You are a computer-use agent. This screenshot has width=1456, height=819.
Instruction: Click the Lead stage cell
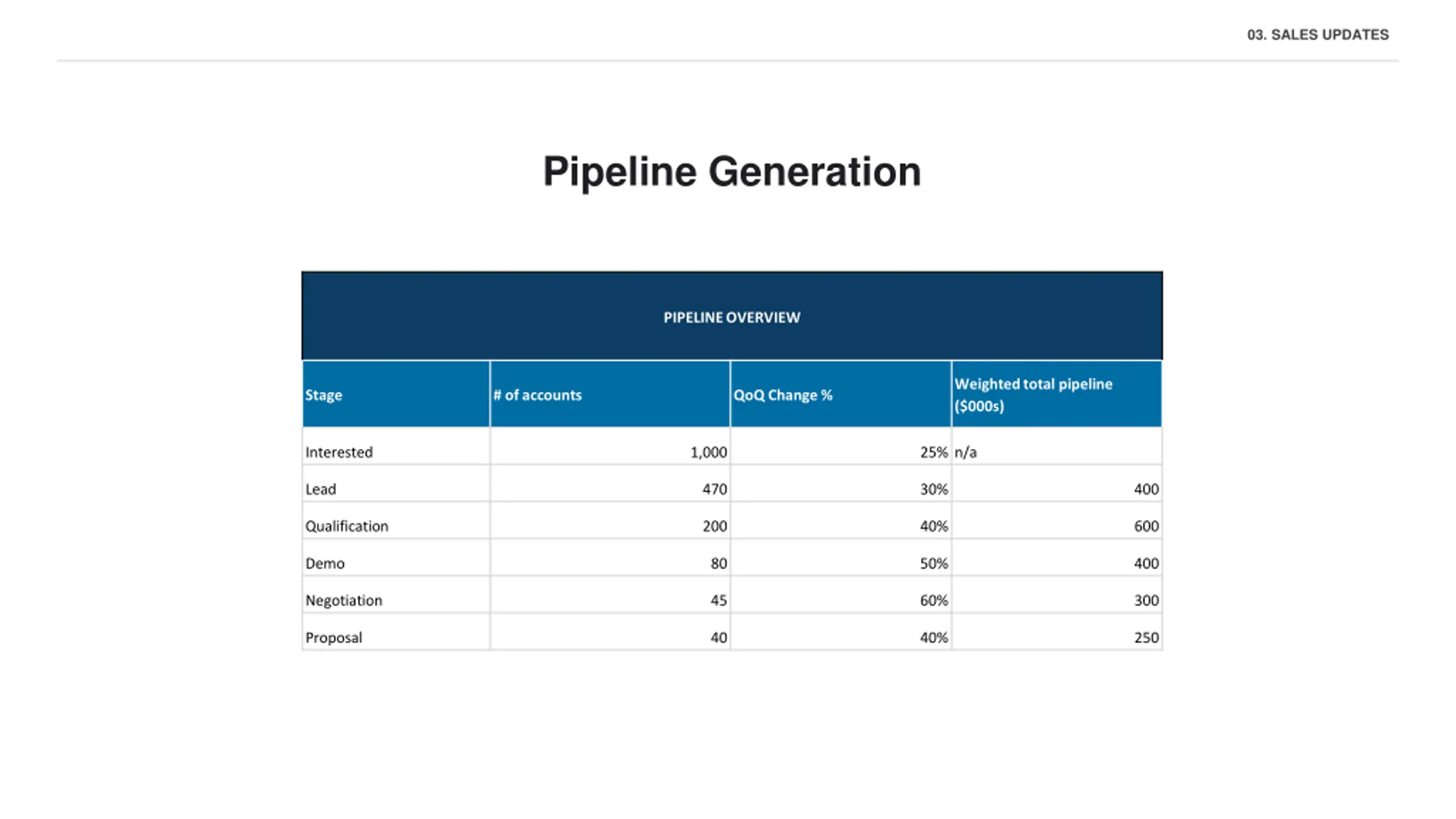(x=321, y=489)
